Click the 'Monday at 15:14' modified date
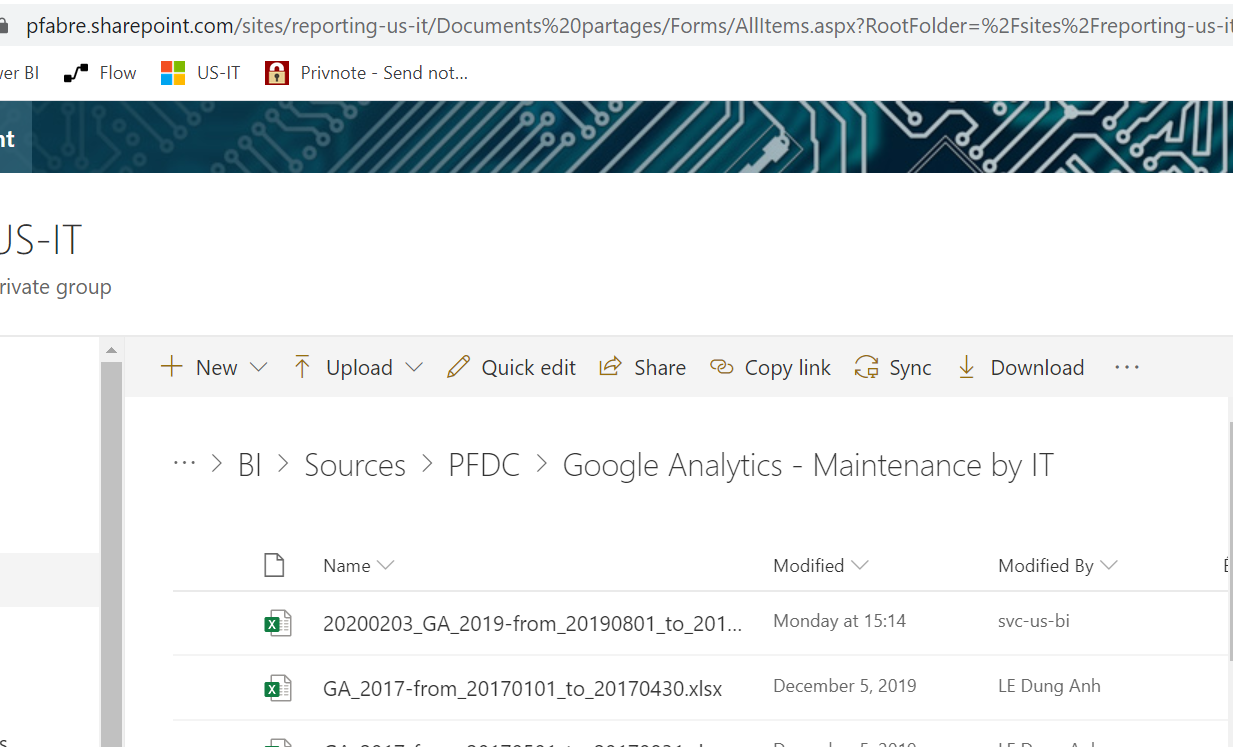The height and width of the screenshot is (747, 1233). (x=839, y=621)
